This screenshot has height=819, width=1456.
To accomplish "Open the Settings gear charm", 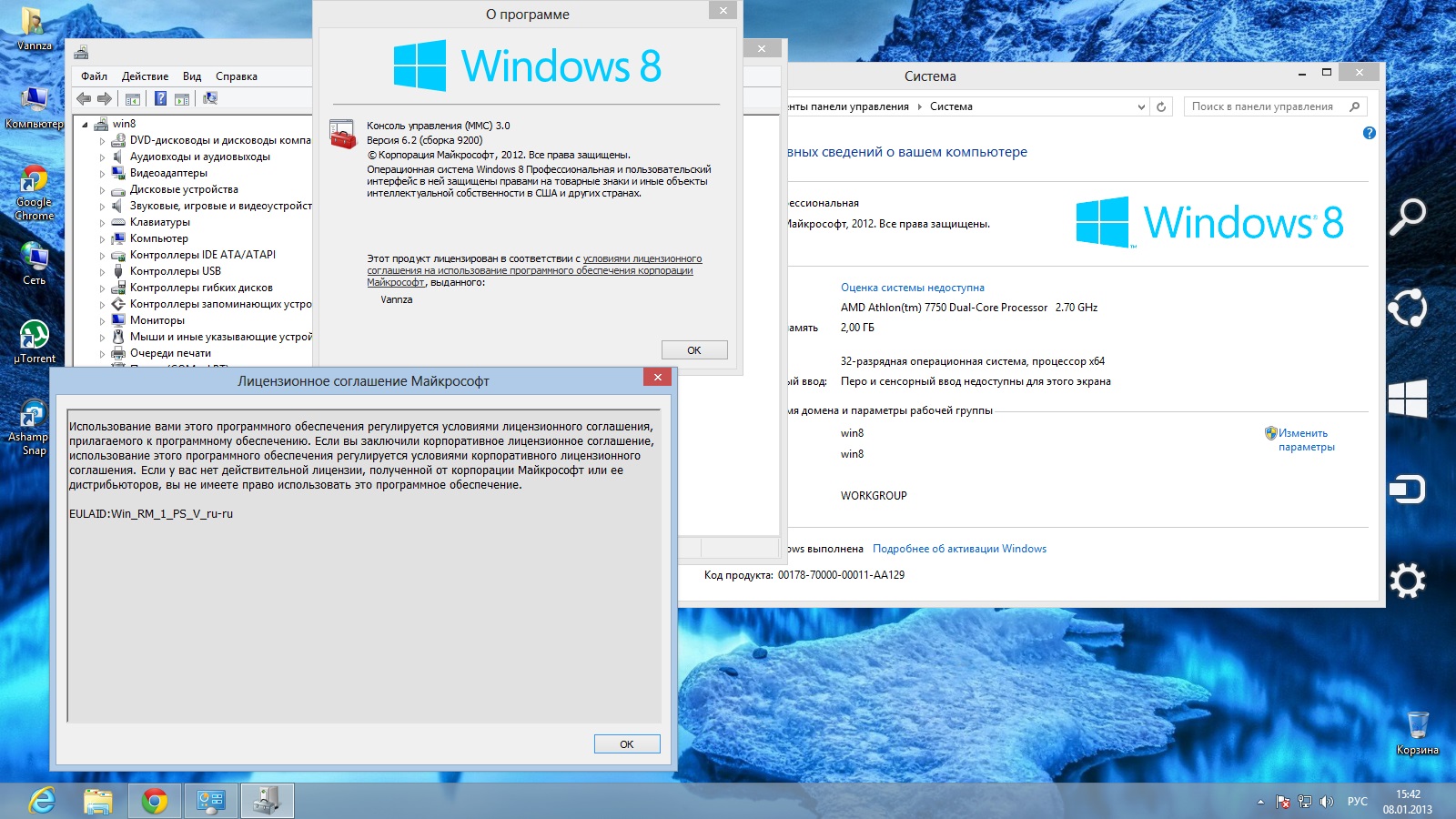I will [1407, 581].
